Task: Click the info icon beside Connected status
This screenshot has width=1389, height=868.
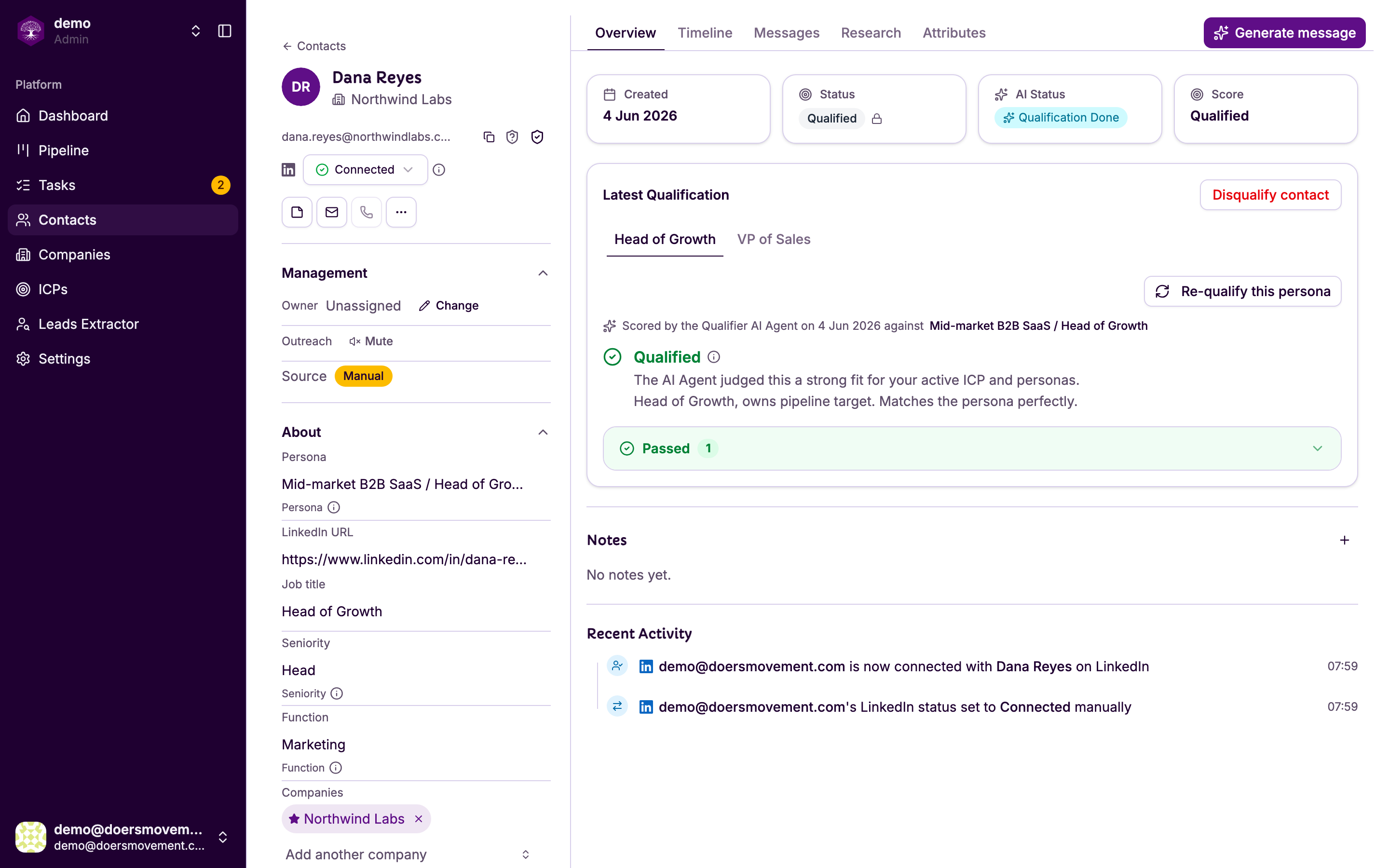Action: (x=439, y=170)
